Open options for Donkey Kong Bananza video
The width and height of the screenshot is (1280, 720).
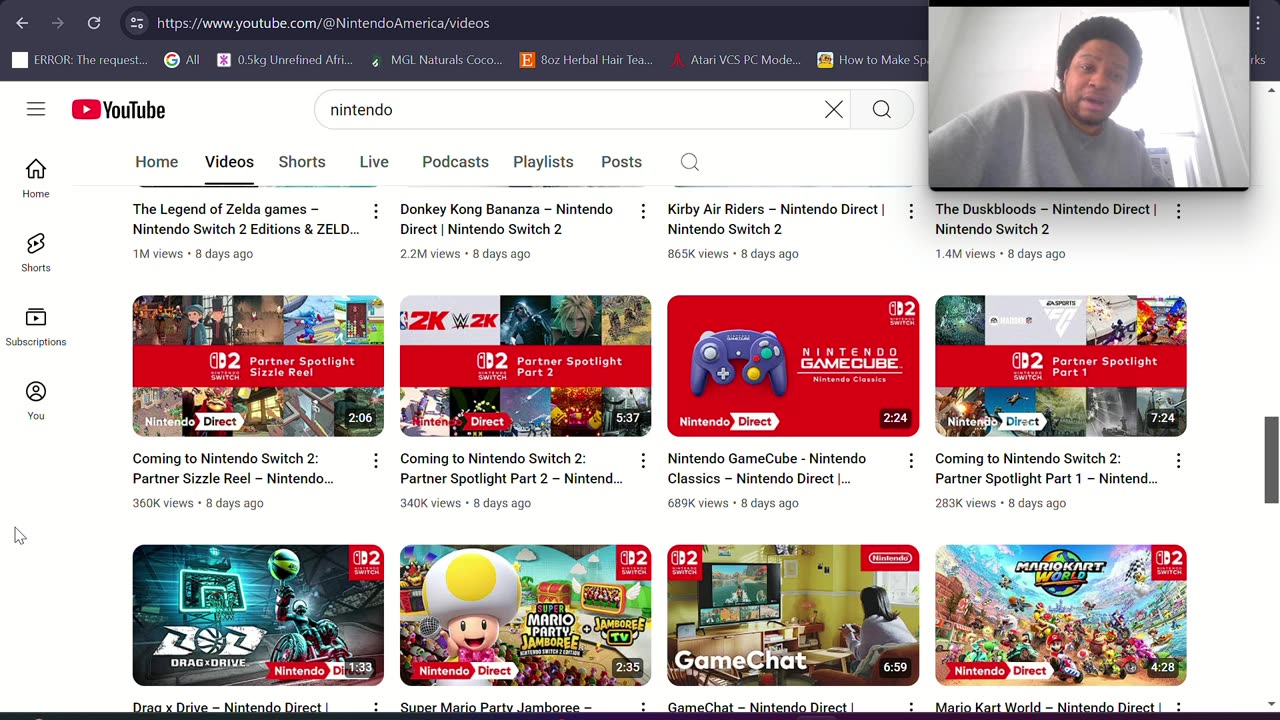643,211
